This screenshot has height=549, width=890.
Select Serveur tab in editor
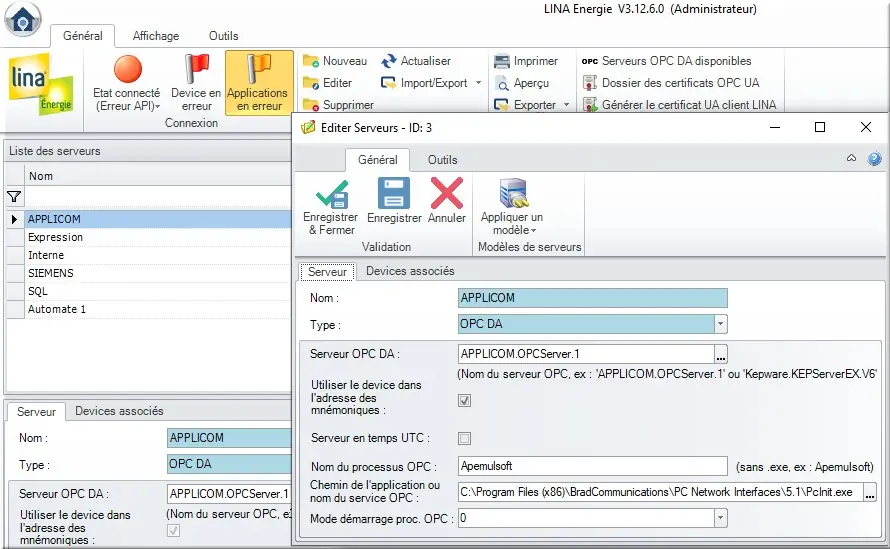[x=328, y=272]
